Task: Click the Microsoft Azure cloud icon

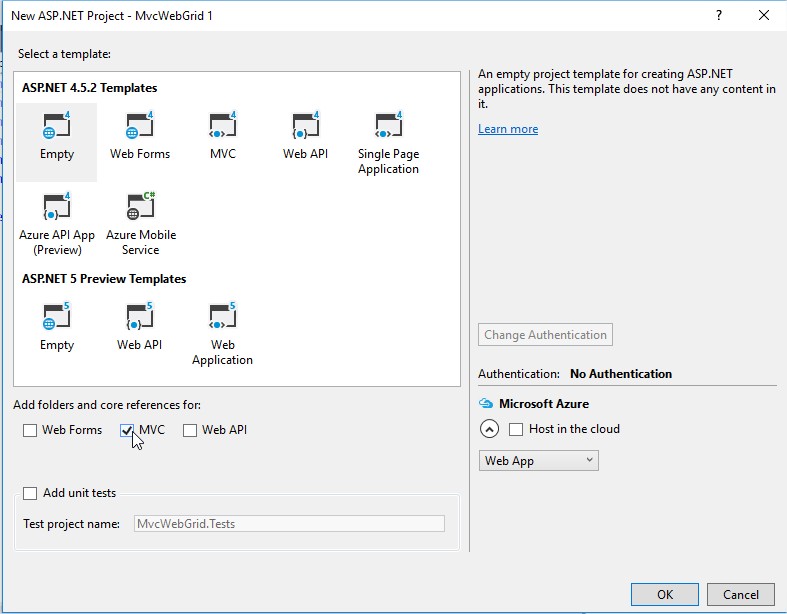Action: point(486,403)
